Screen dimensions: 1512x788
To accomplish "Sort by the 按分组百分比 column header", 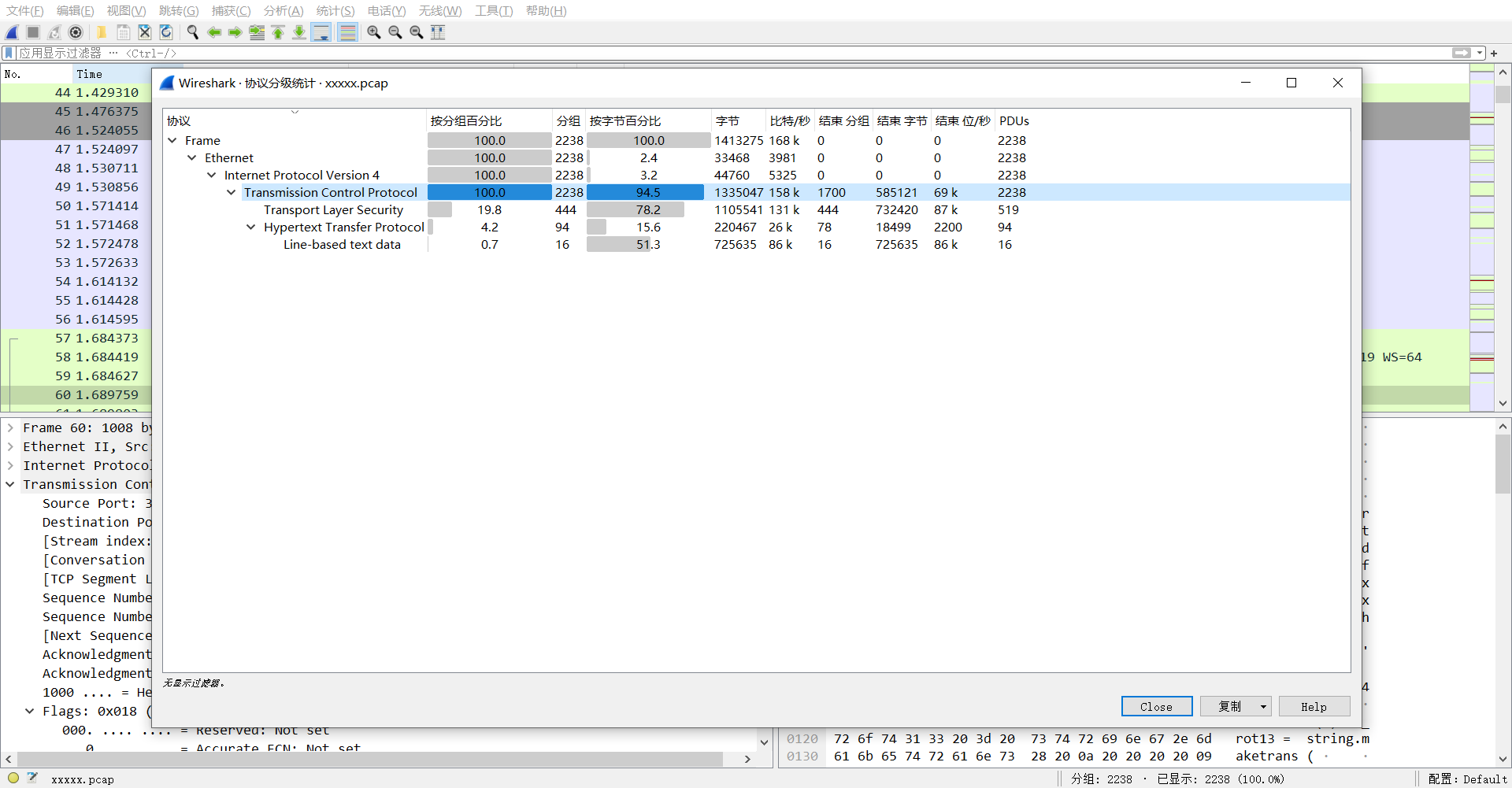I will [x=490, y=120].
